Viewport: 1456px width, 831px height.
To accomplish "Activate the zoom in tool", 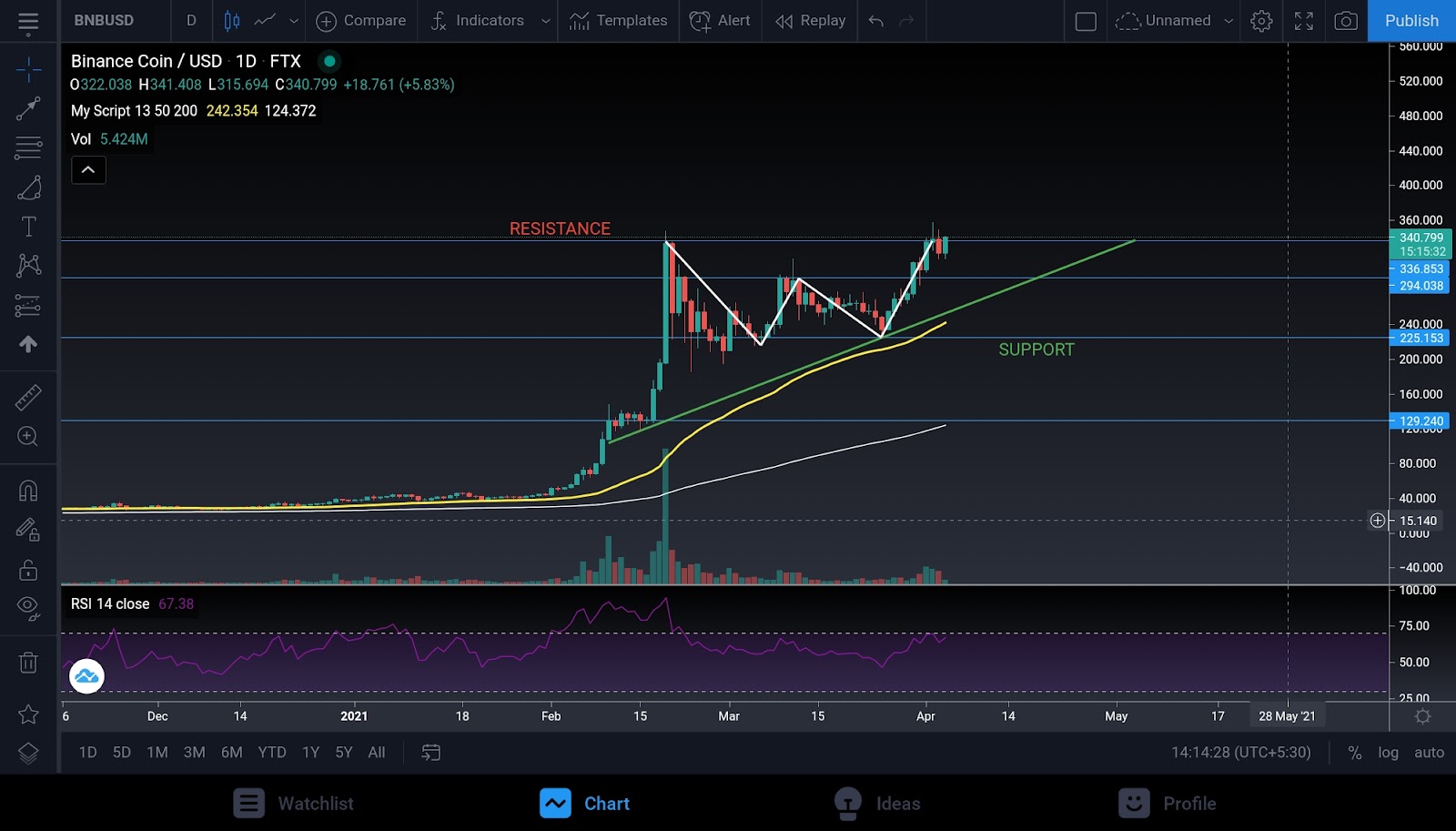I will pos(28,437).
